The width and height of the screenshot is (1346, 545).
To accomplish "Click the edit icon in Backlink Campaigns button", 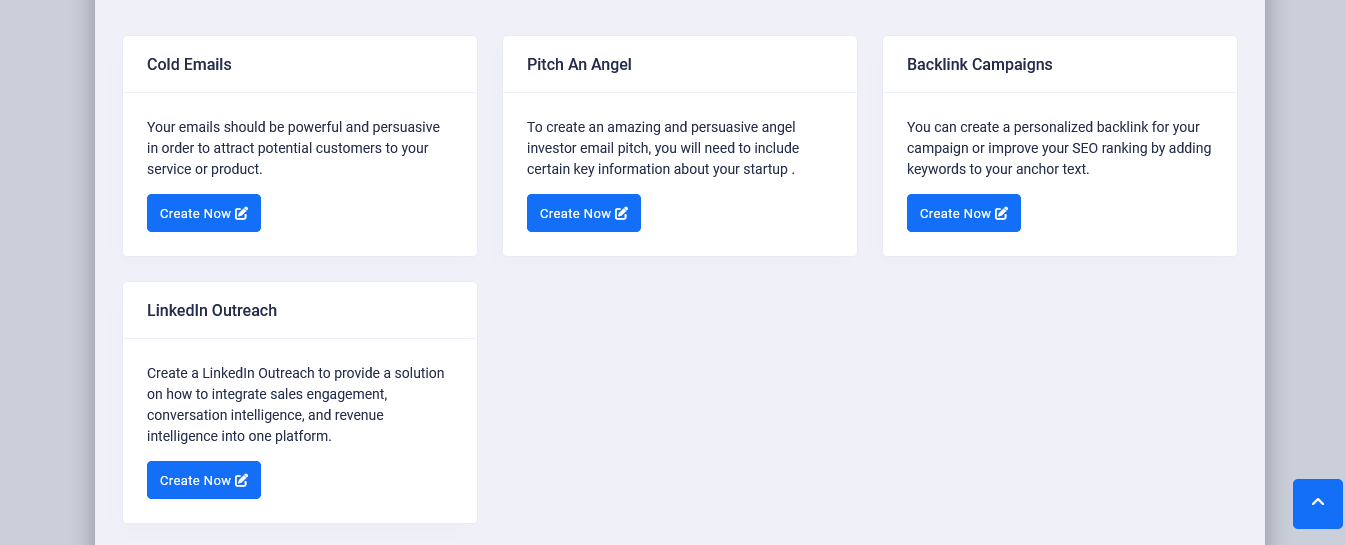I will pos(1001,213).
